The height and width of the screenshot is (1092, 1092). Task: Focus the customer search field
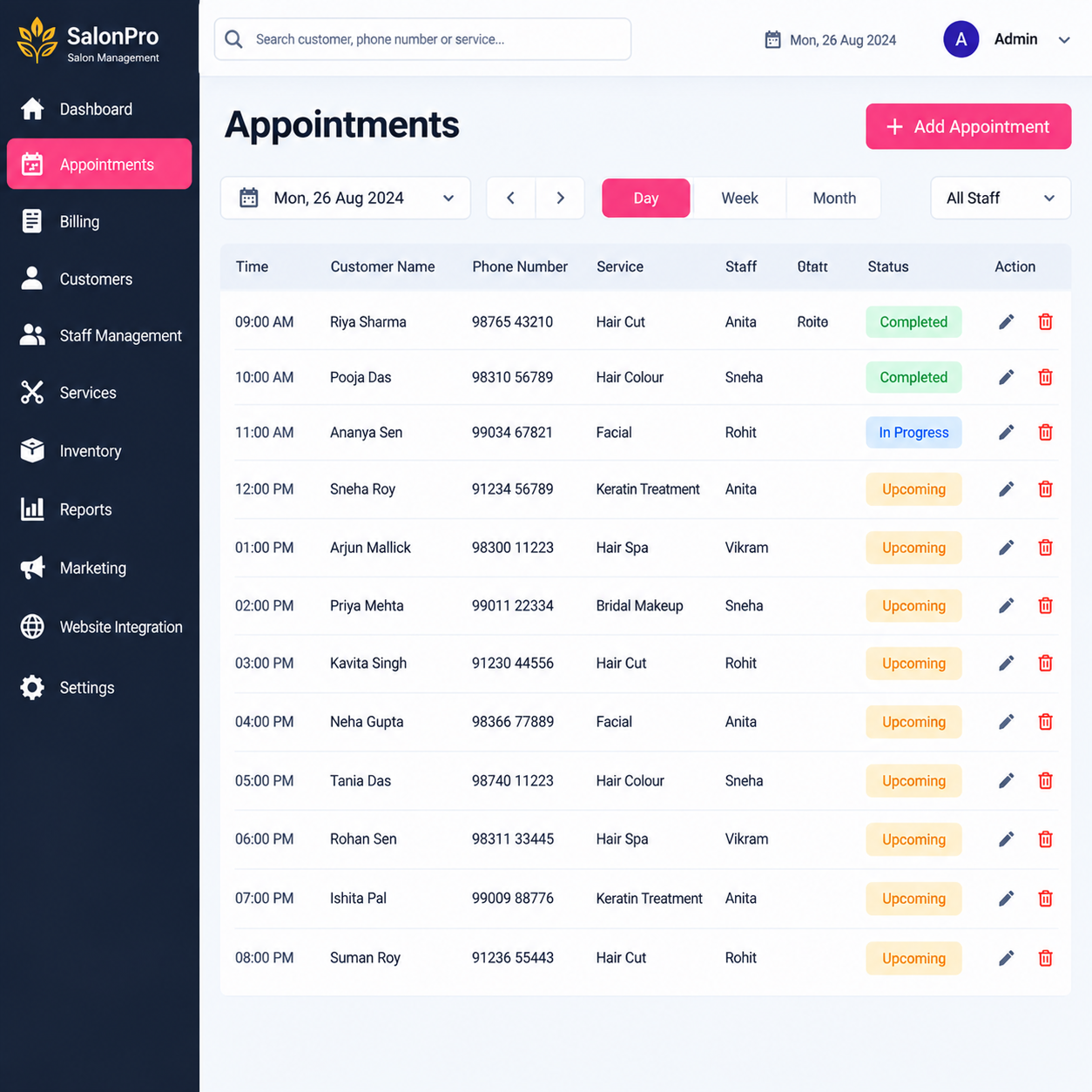(422, 39)
